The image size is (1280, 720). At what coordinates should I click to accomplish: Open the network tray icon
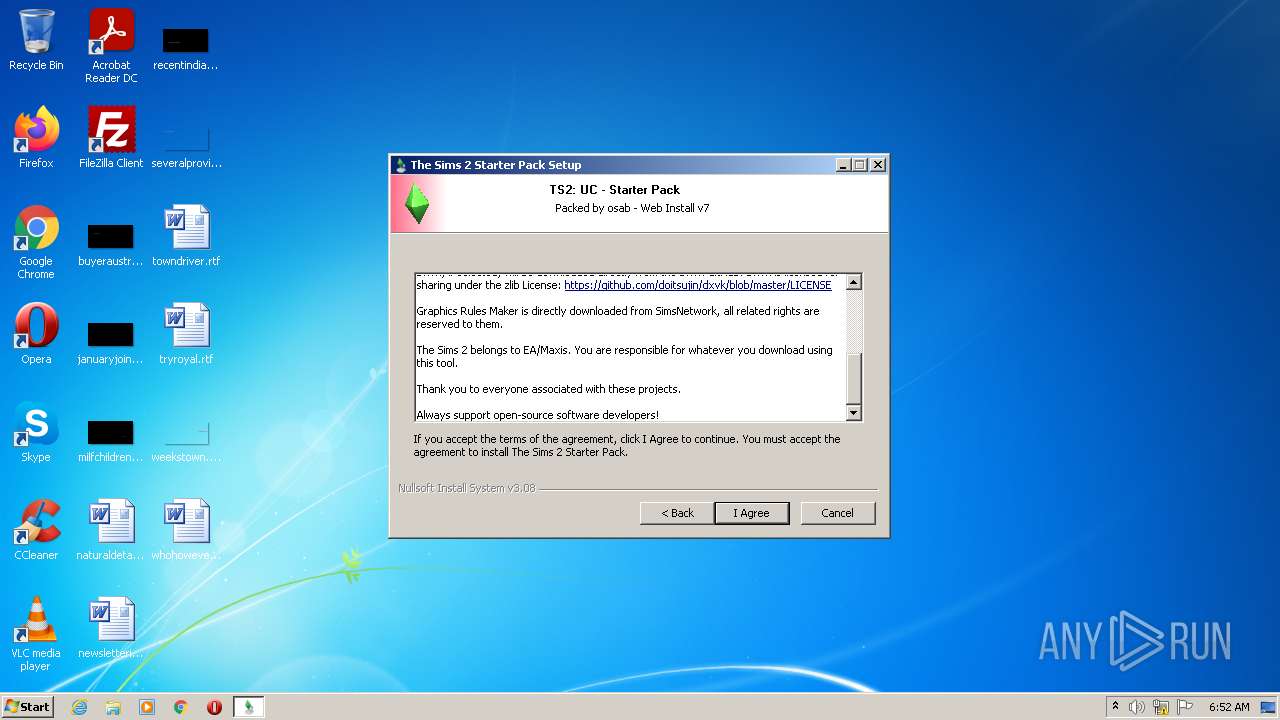(1161, 707)
